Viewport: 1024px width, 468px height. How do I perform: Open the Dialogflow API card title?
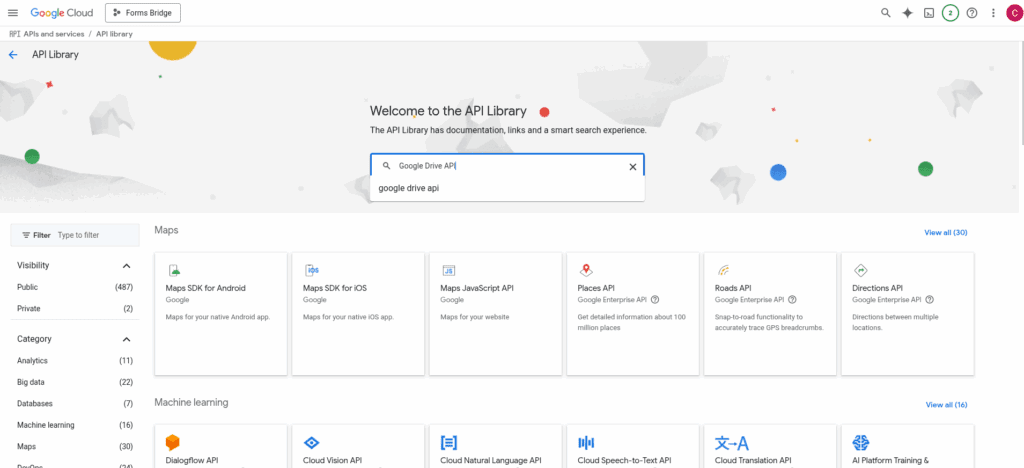tap(191, 460)
